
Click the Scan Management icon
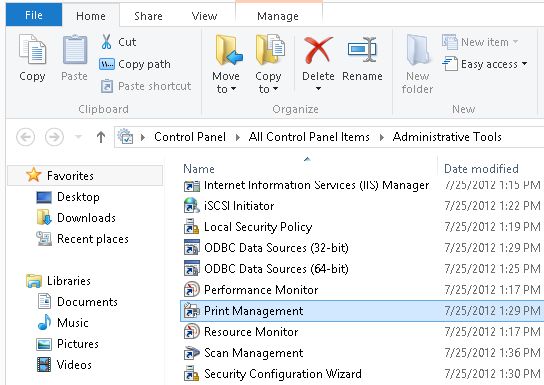(191, 352)
